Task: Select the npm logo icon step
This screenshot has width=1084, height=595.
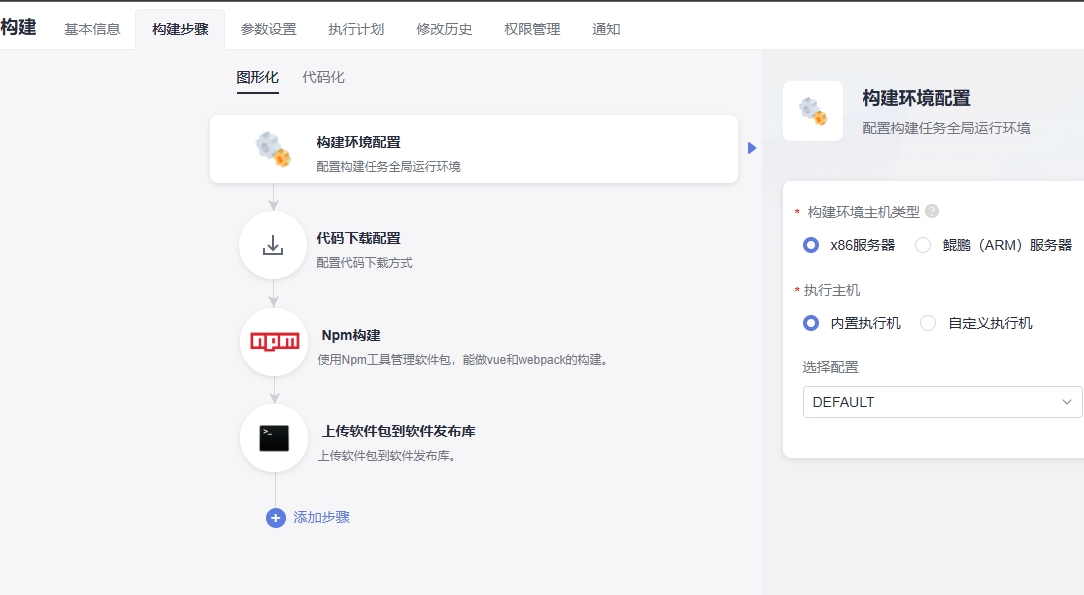Action: pyautogui.click(x=274, y=342)
